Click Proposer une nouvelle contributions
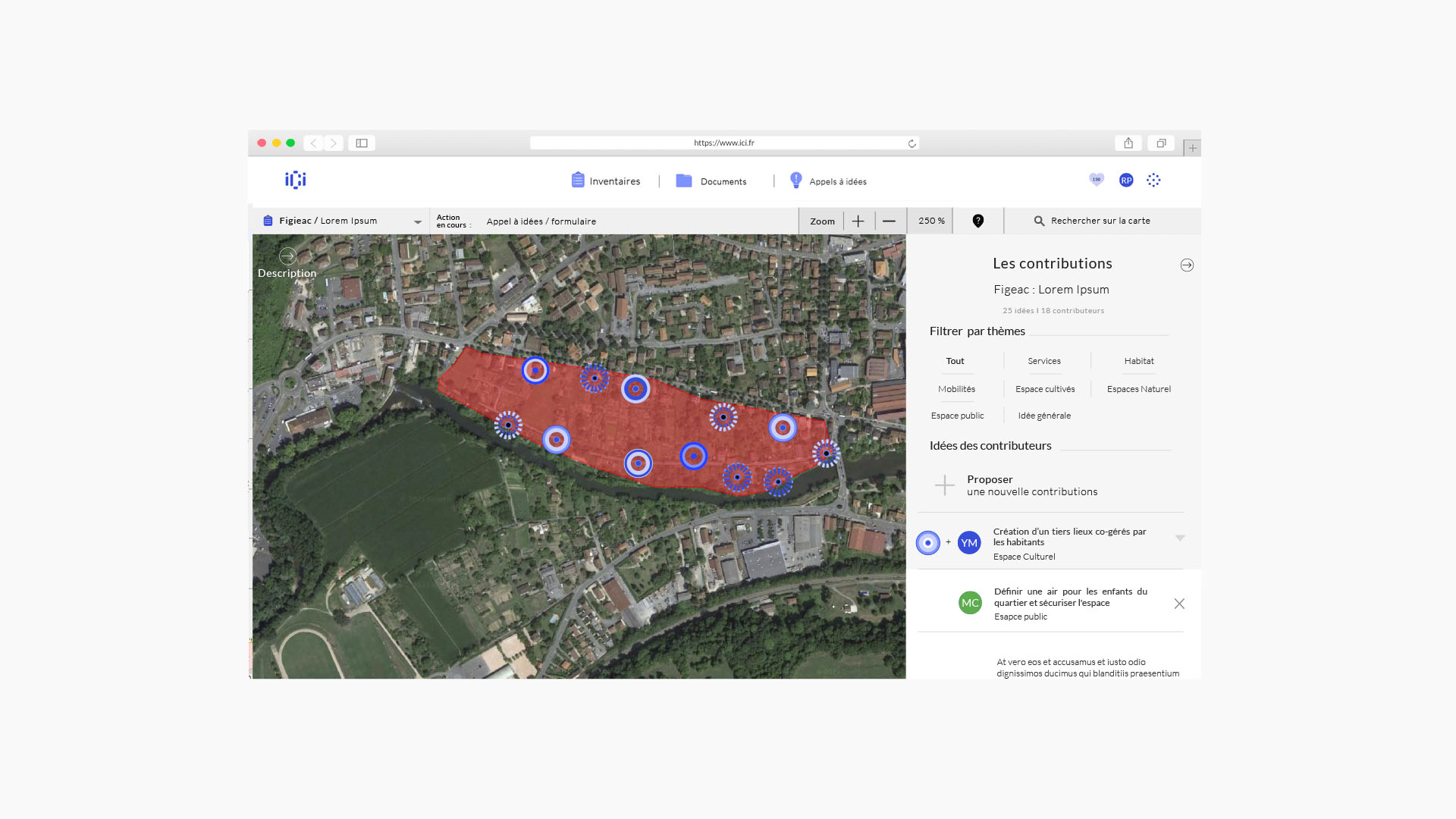The image size is (1456, 819). (x=1032, y=485)
